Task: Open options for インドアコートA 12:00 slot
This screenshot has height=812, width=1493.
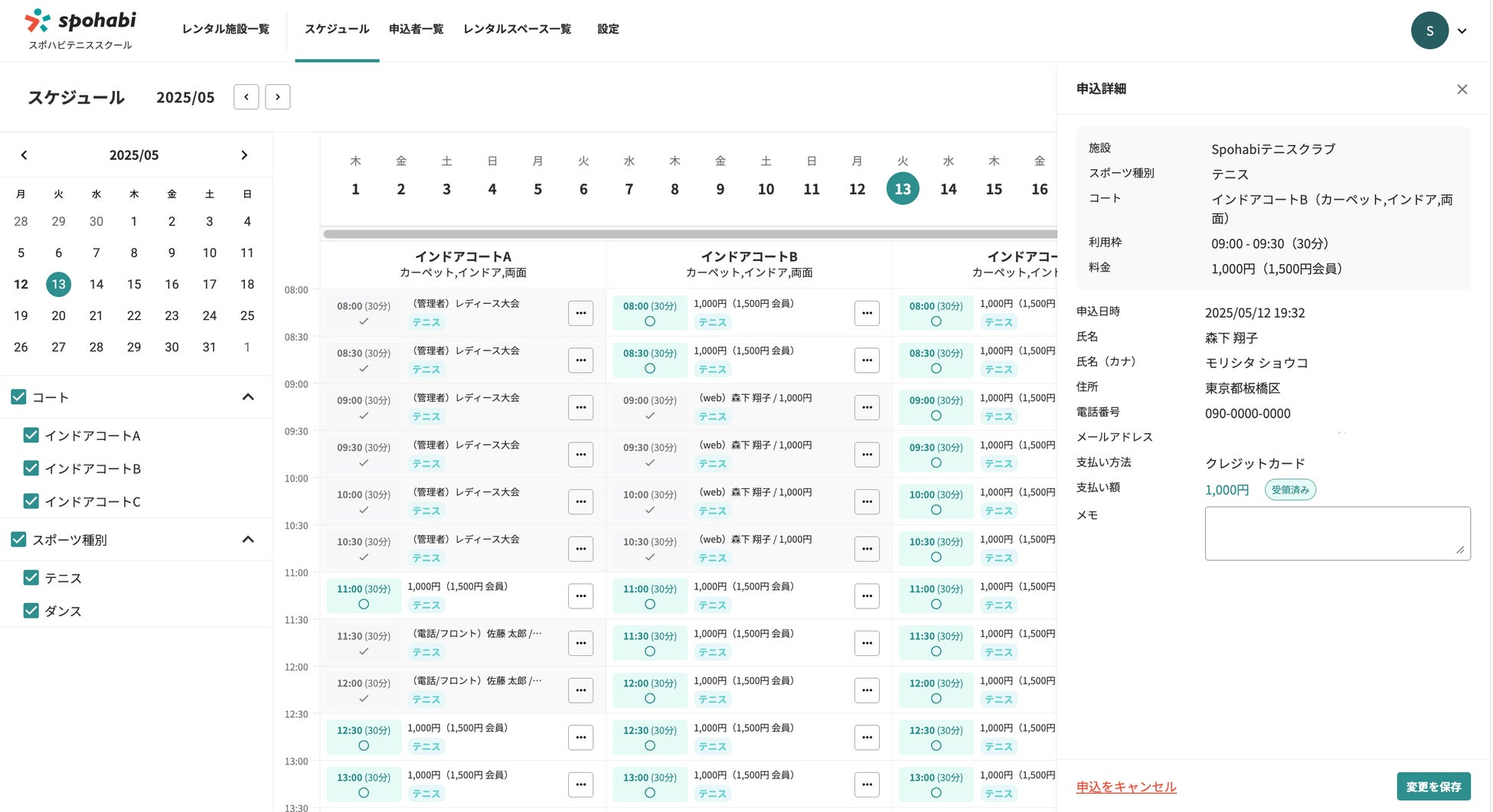Action: point(580,690)
